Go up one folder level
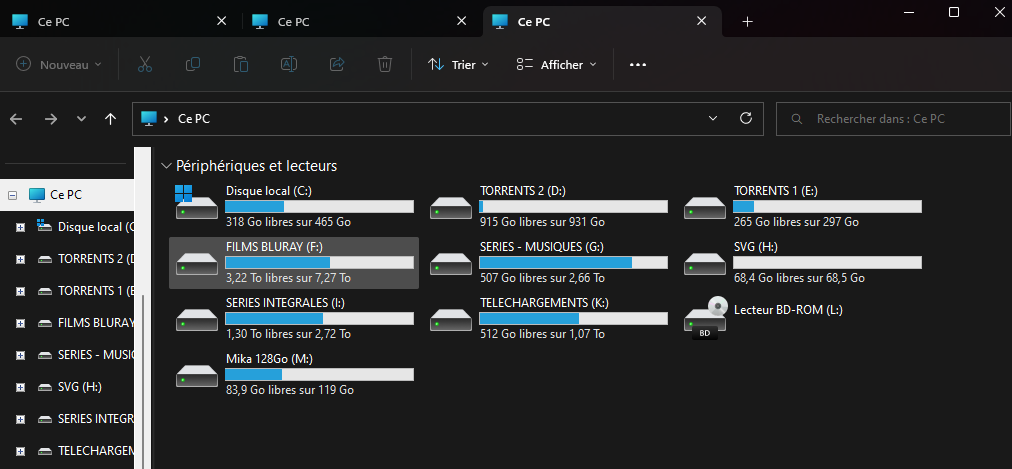 point(110,119)
